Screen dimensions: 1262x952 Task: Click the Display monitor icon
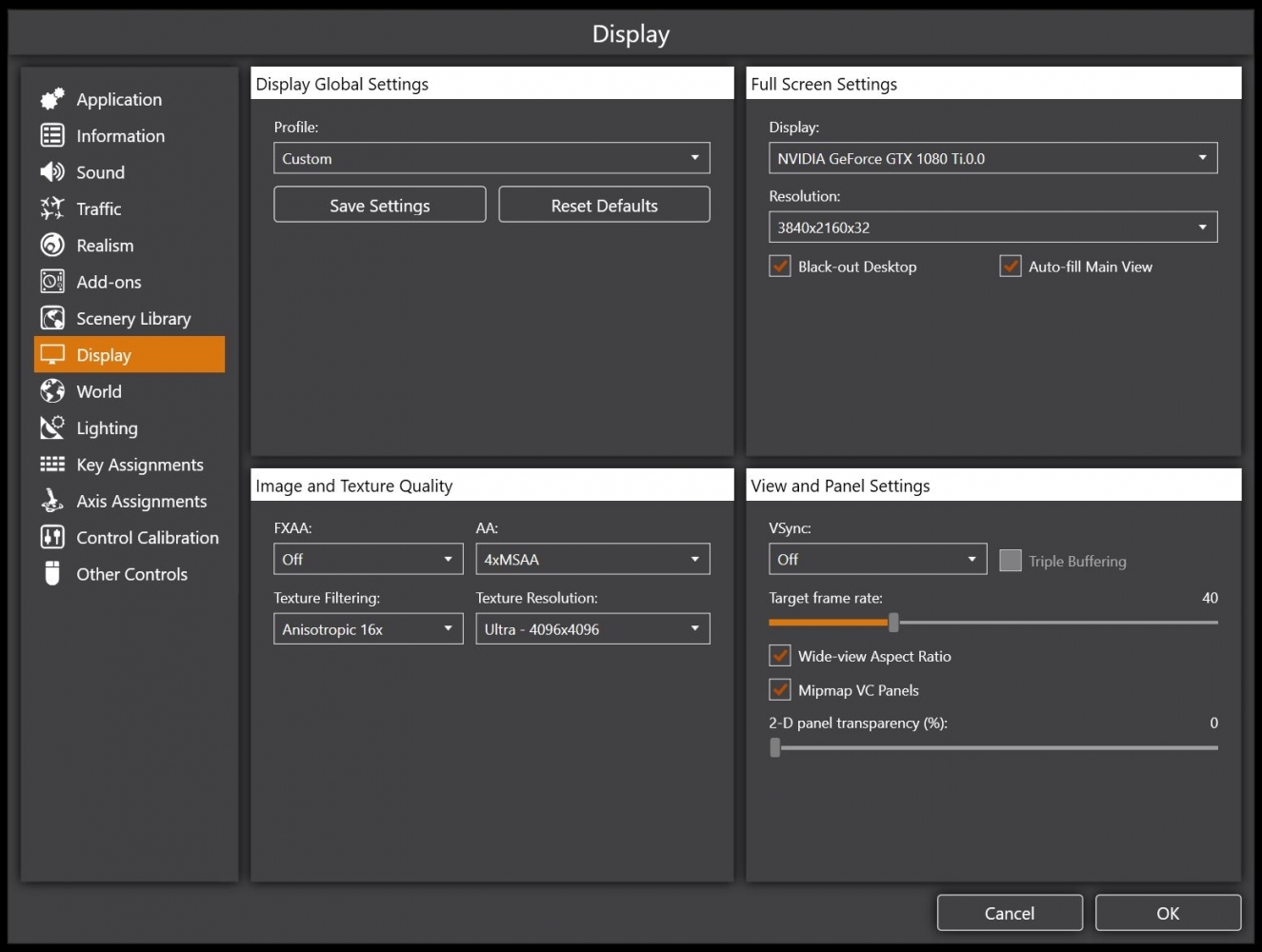(52, 354)
